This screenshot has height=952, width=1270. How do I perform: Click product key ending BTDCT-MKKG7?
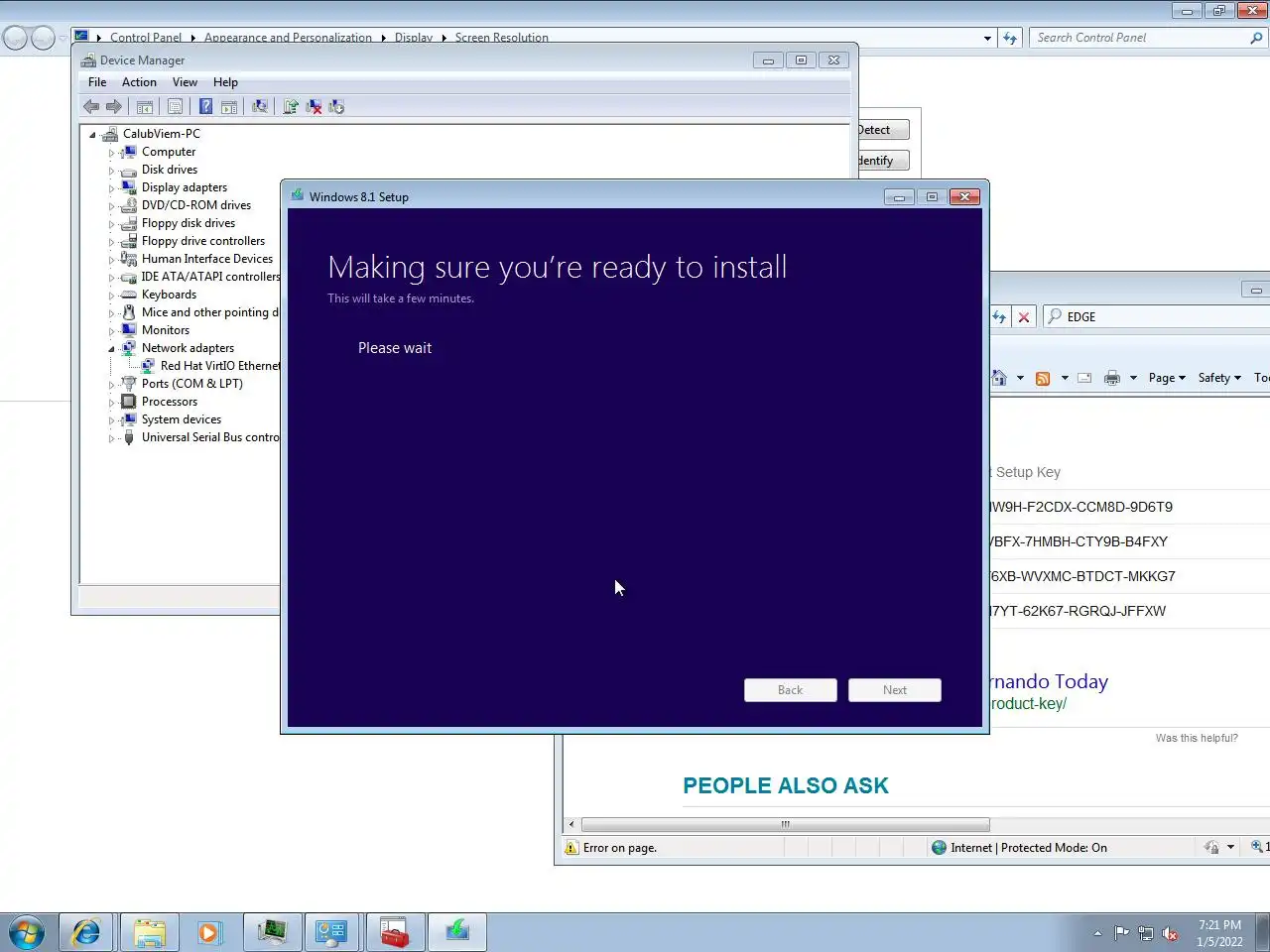pyautogui.click(x=1082, y=576)
